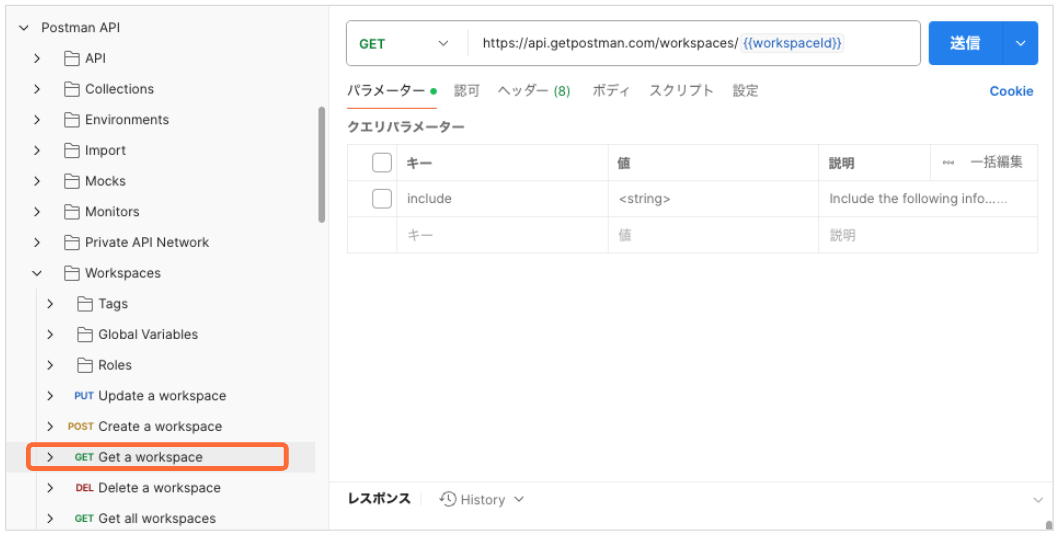Image resolution: width=1061 pixels, height=535 pixels.
Task: Switch to the ボディ tab
Action: 611,91
